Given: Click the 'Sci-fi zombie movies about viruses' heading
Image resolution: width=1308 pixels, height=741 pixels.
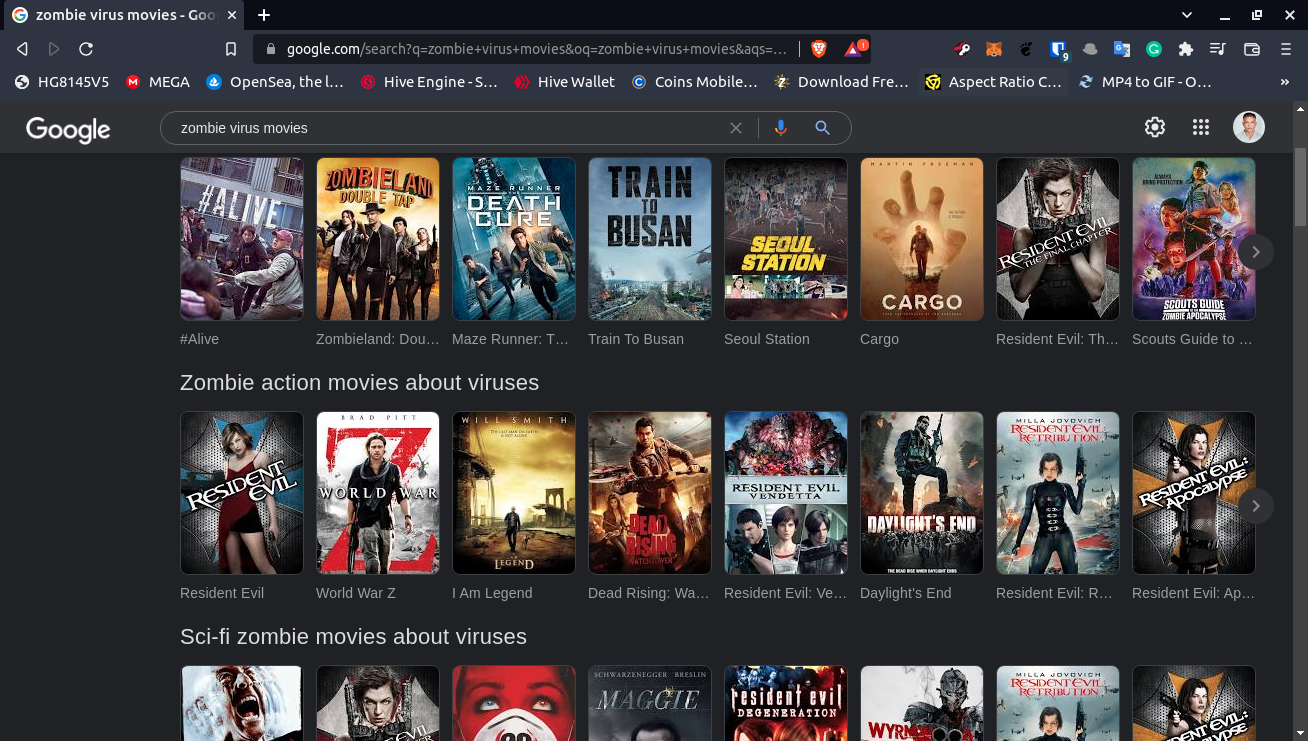Looking at the screenshot, I should [x=353, y=637].
